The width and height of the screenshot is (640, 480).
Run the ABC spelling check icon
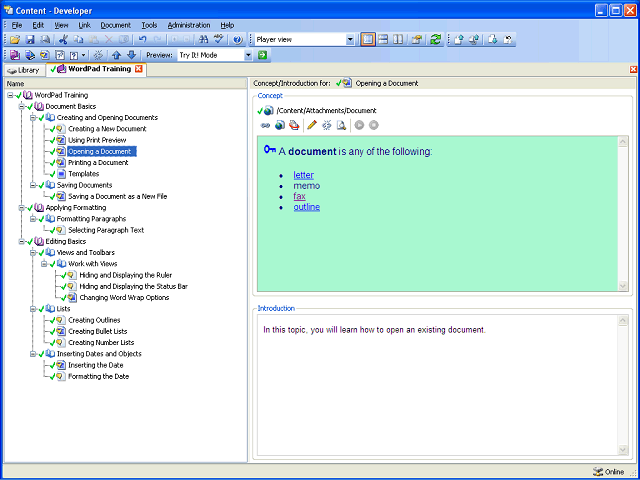point(219,40)
